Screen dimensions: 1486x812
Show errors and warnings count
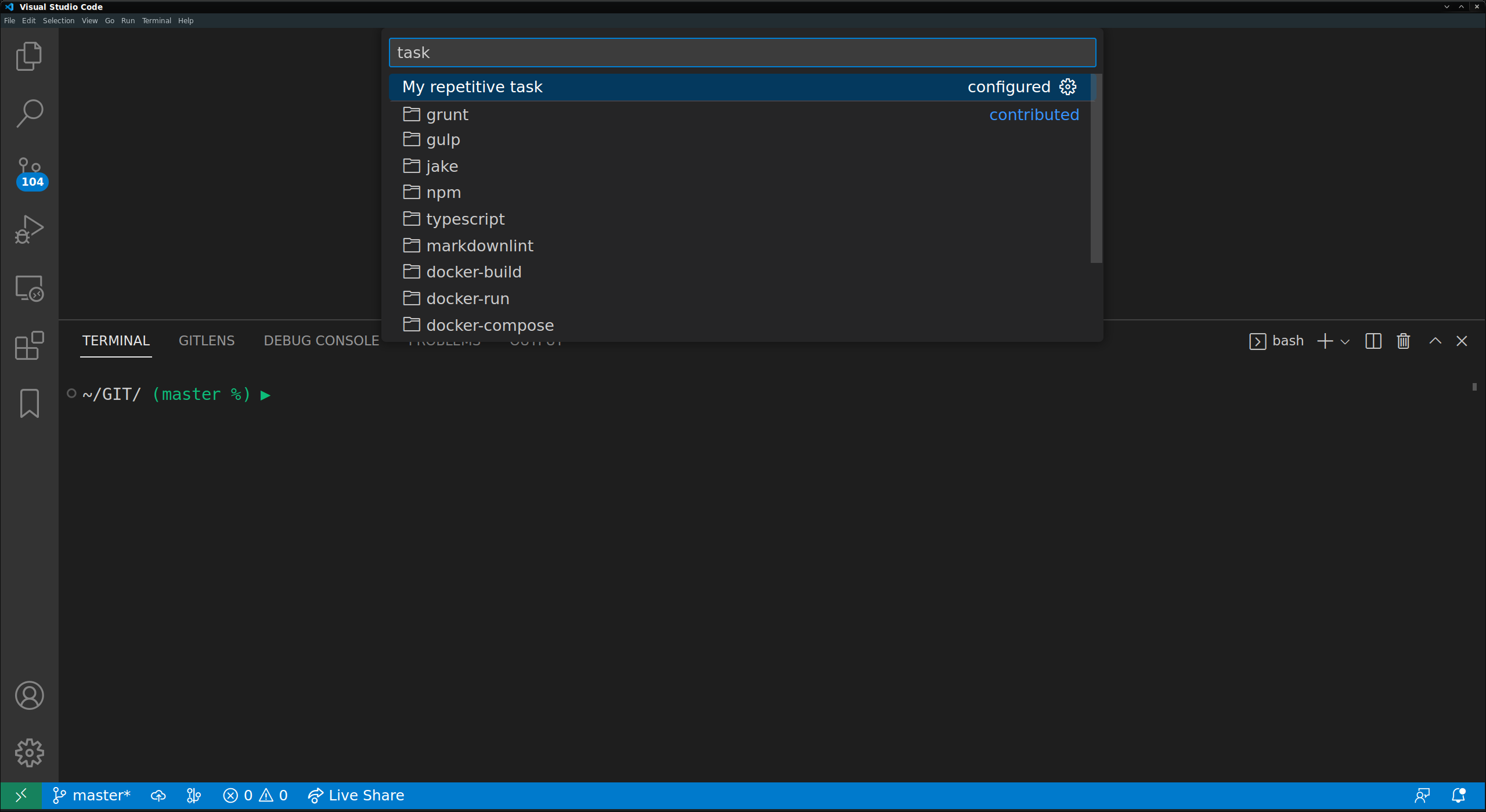point(255,795)
